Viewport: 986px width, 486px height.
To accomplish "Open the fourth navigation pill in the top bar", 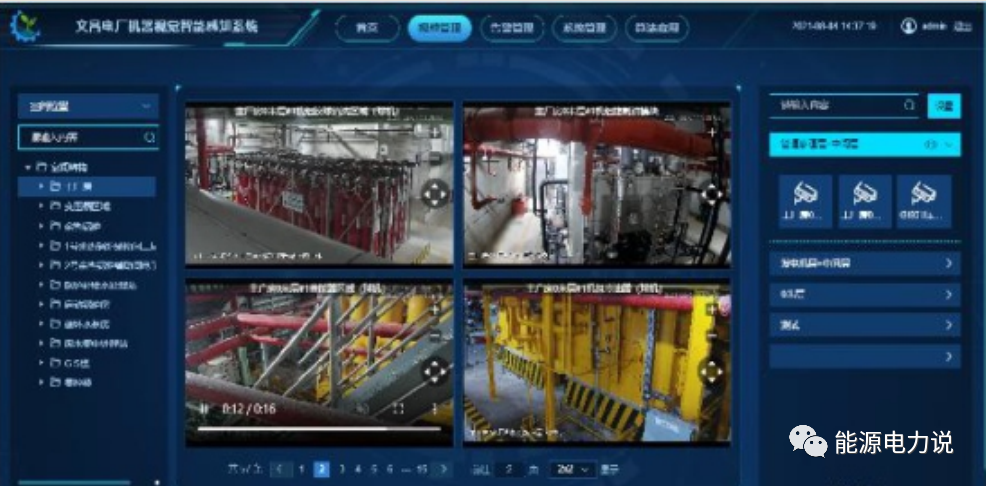I will (584, 28).
